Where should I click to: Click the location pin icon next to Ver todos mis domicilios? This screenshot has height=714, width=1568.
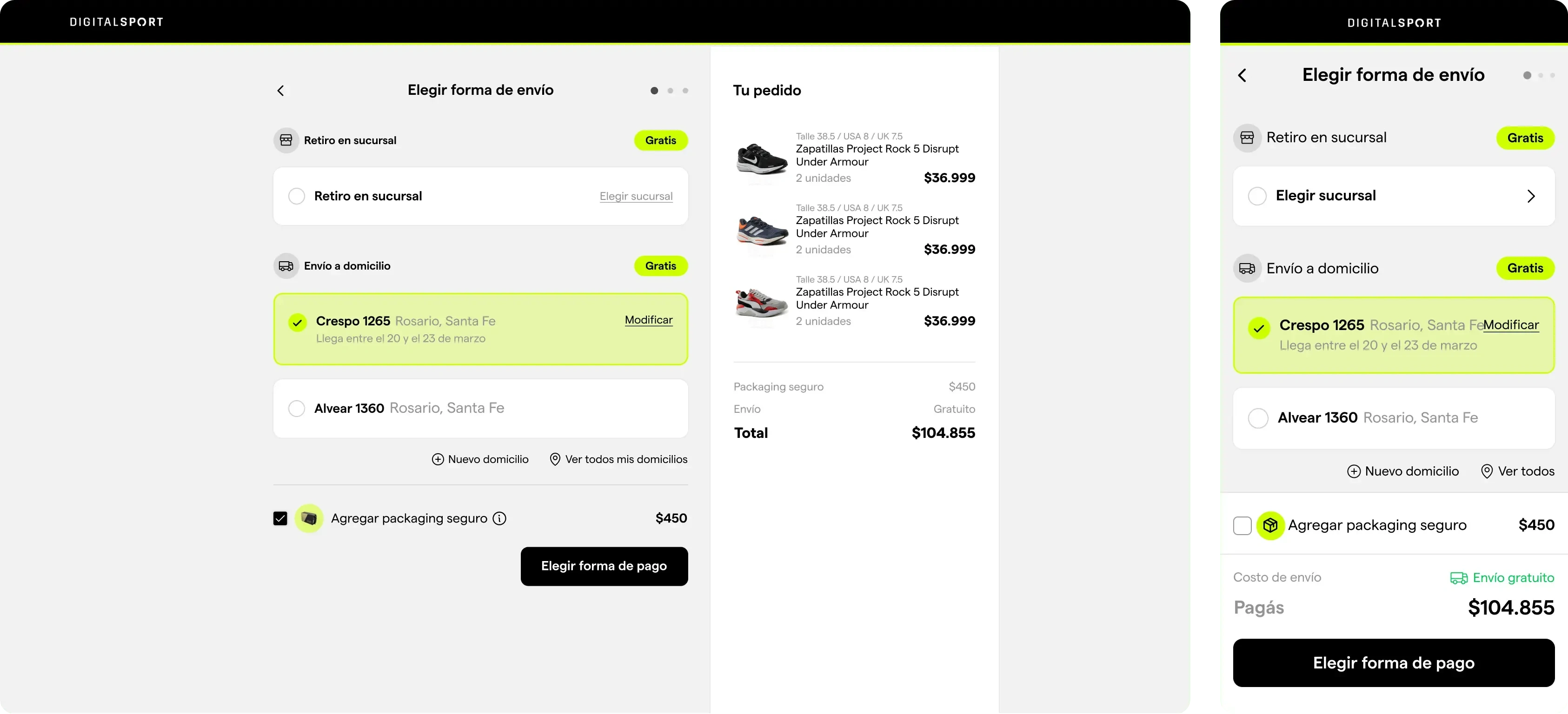tap(555, 460)
